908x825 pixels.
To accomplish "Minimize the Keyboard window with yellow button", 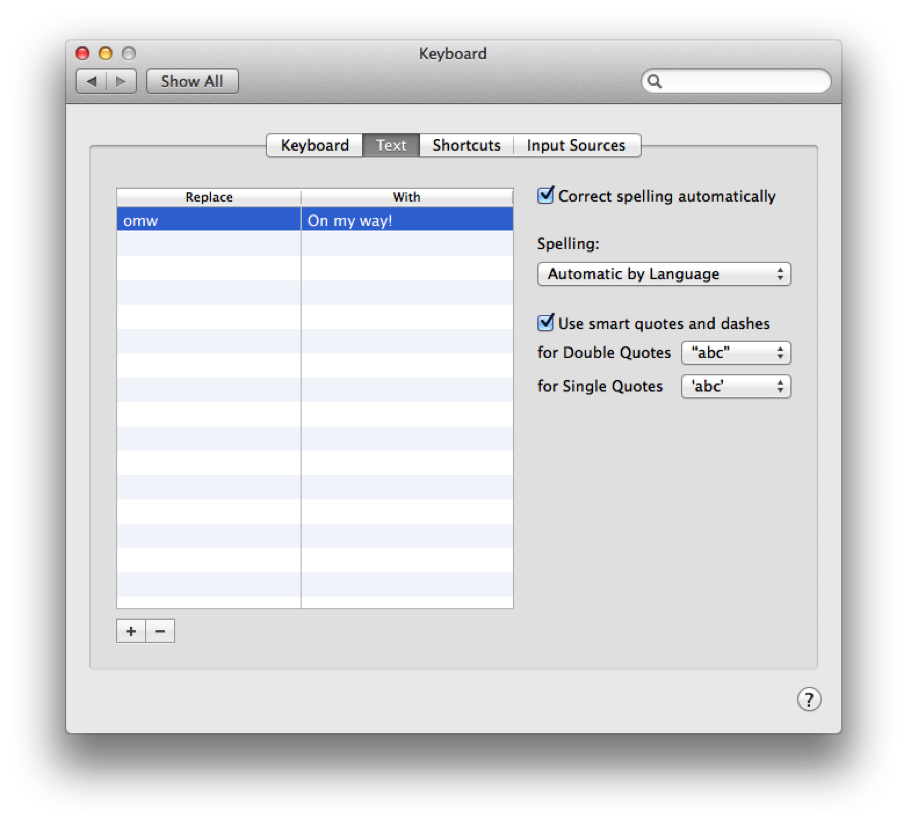I will [105, 53].
